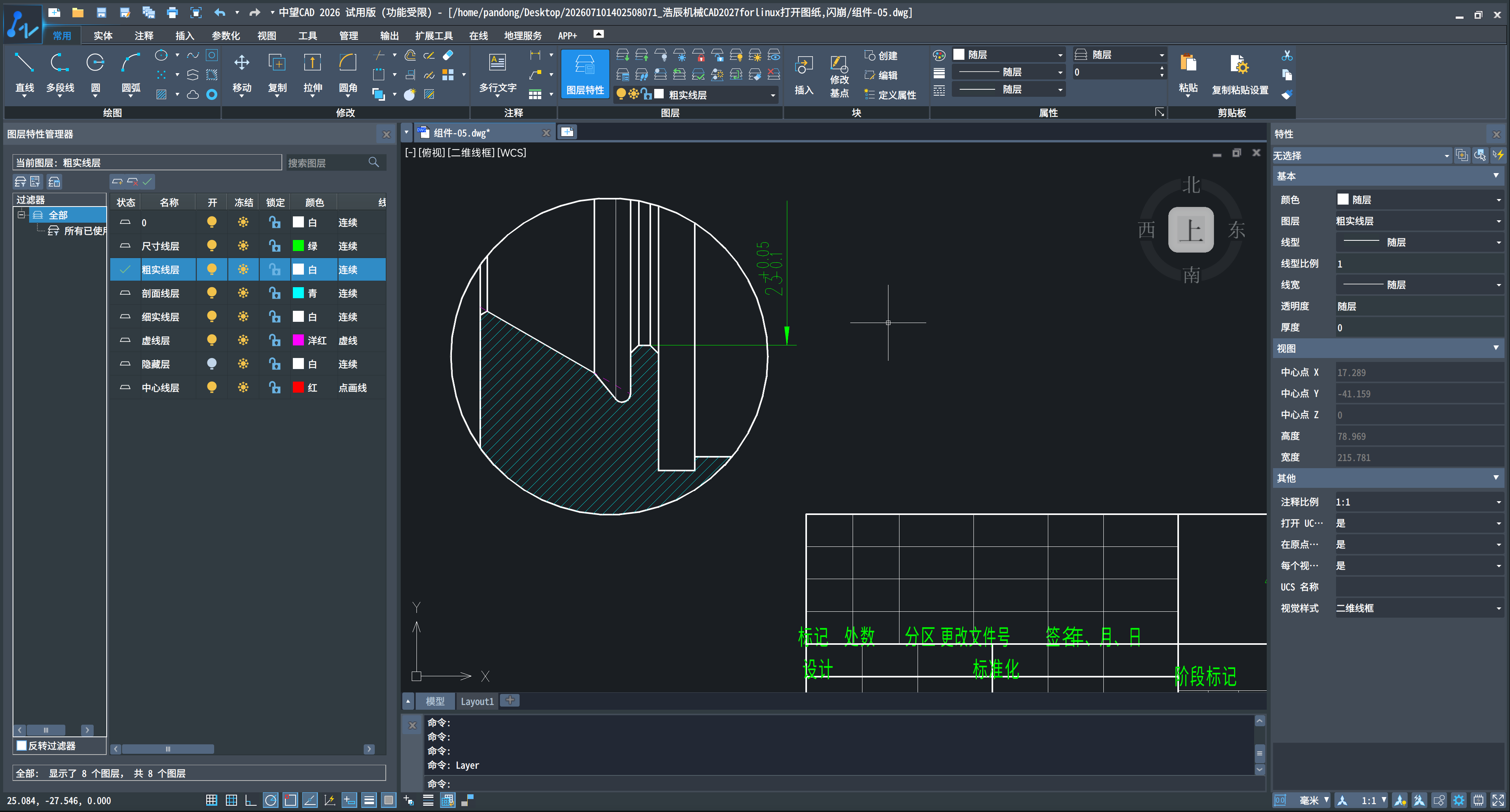
Task: Select the 移动 move tool
Action: coord(242,73)
